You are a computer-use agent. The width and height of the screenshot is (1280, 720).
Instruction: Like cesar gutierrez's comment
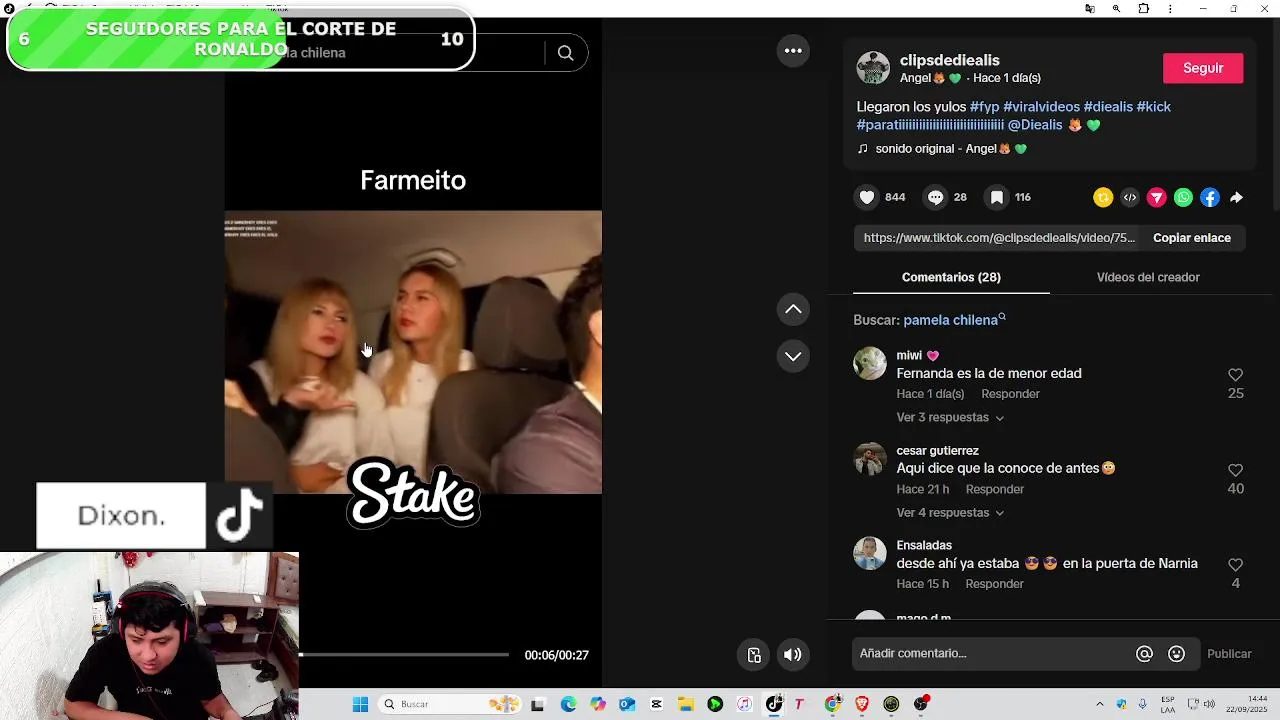[x=1235, y=470]
